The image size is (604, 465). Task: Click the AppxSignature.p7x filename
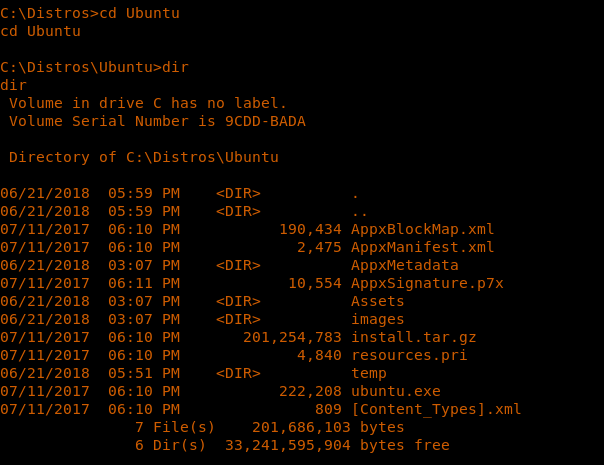tap(427, 283)
